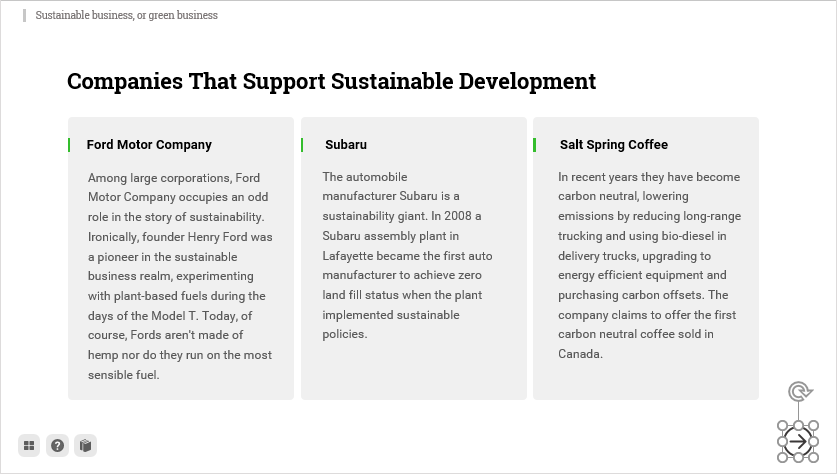Open the book resources icon
Screen dimensions: 837x474
[x=85, y=445]
